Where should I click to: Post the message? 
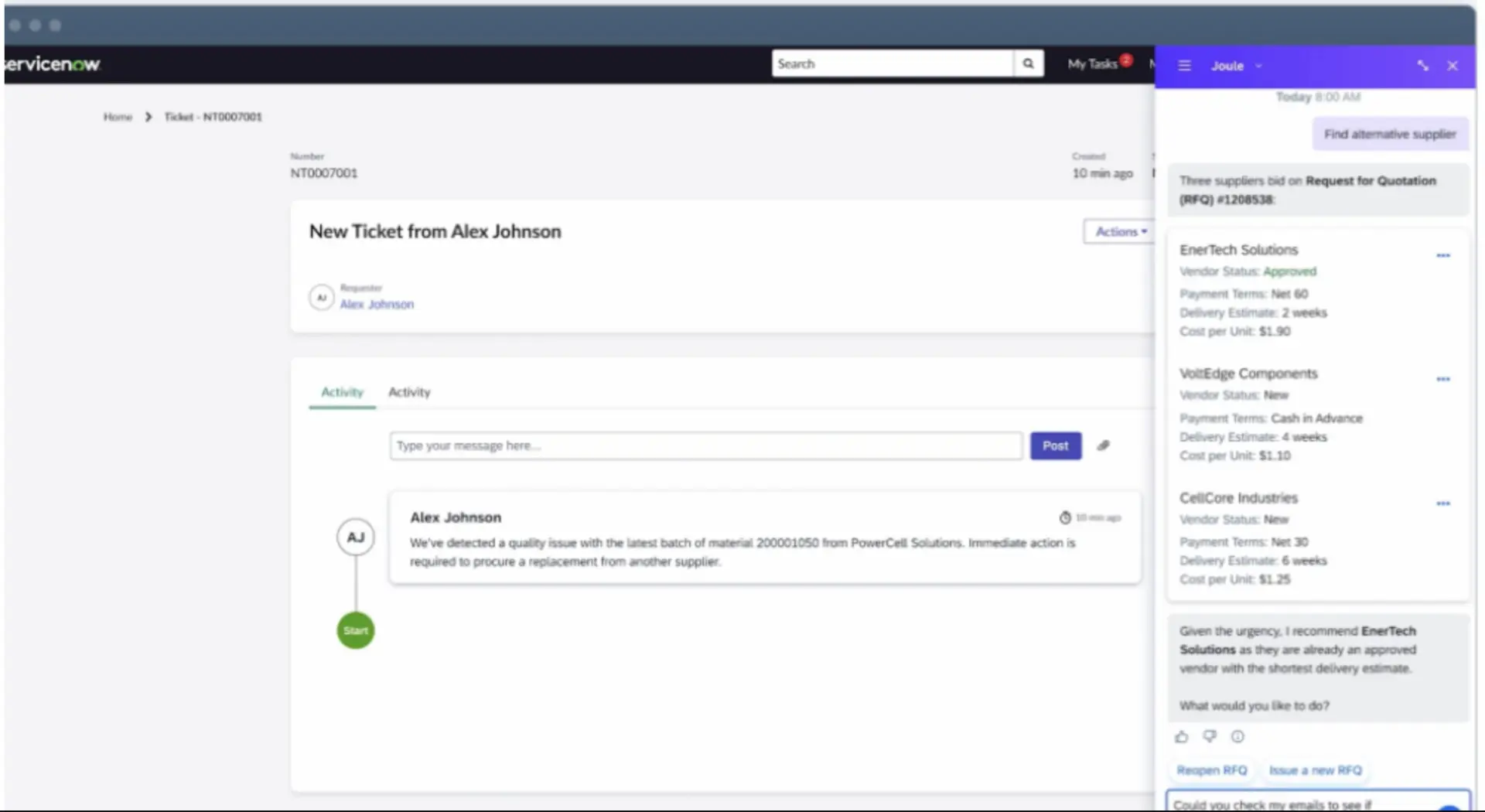1056,445
